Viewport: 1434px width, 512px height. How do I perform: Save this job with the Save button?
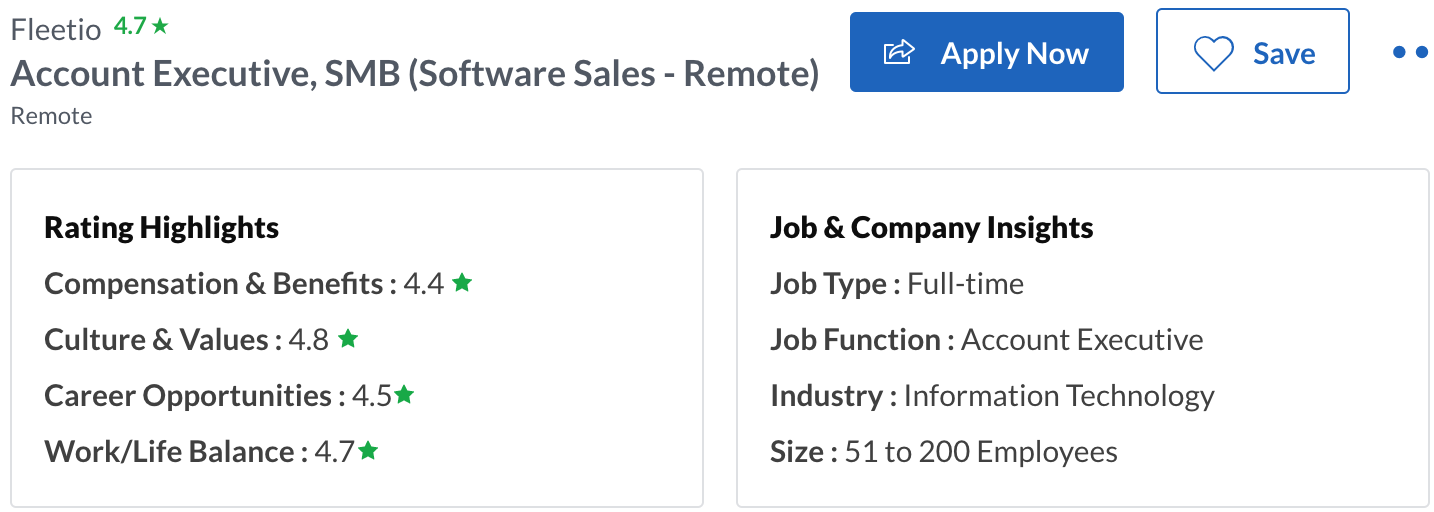[x=1253, y=52]
